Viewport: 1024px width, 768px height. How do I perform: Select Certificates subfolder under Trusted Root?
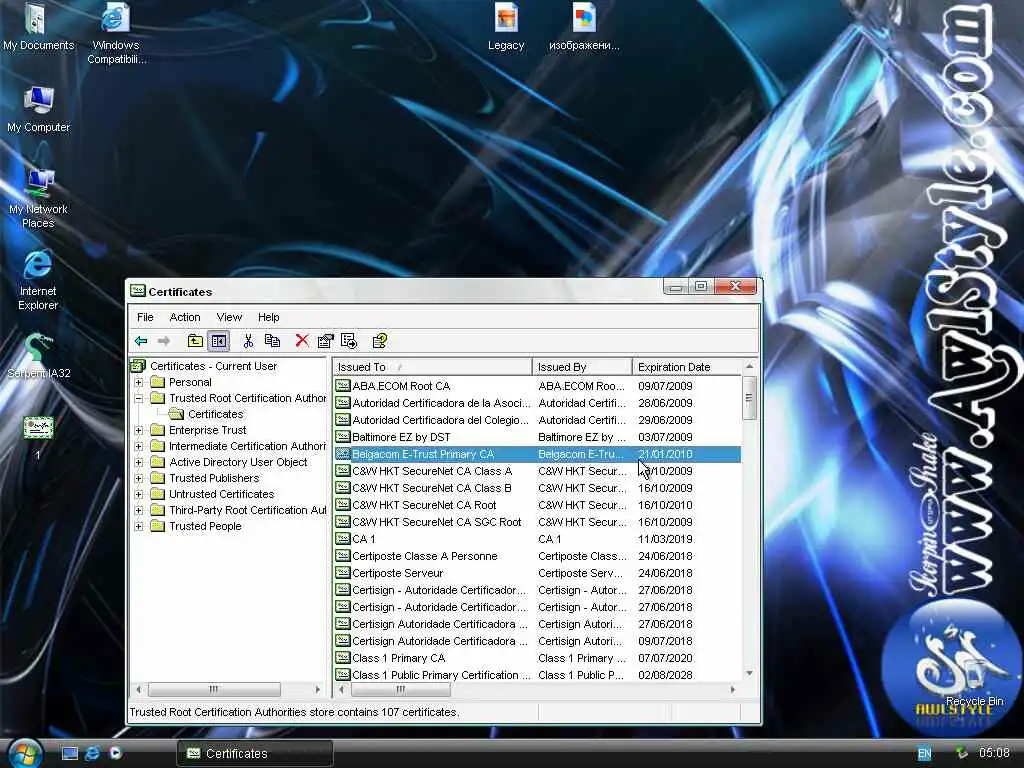click(x=216, y=414)
